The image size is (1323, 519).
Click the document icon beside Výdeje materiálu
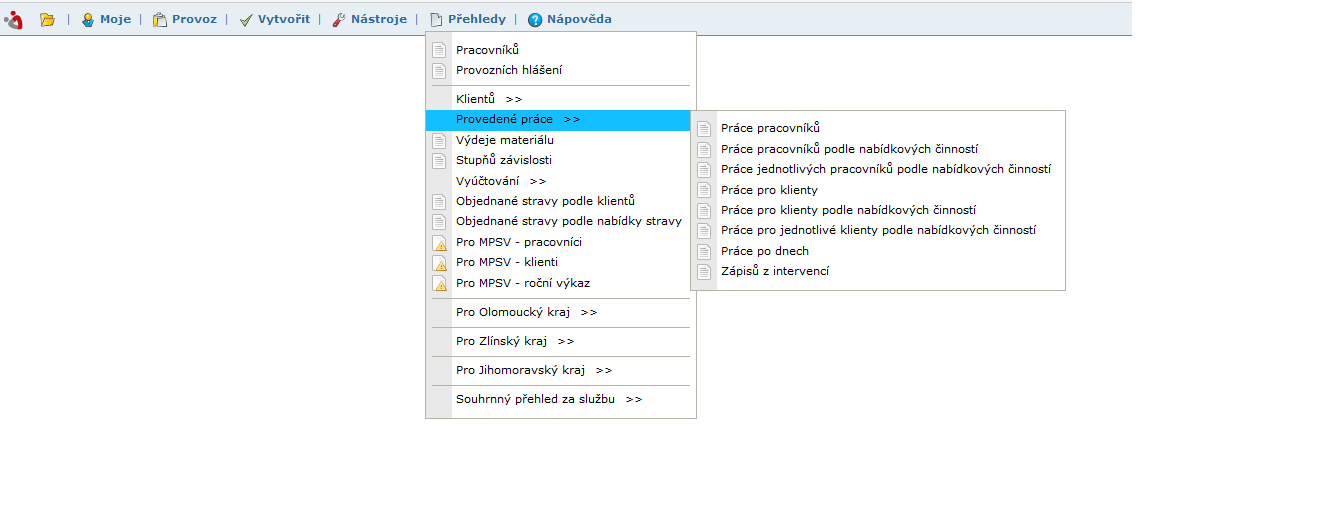pos(438,140)
